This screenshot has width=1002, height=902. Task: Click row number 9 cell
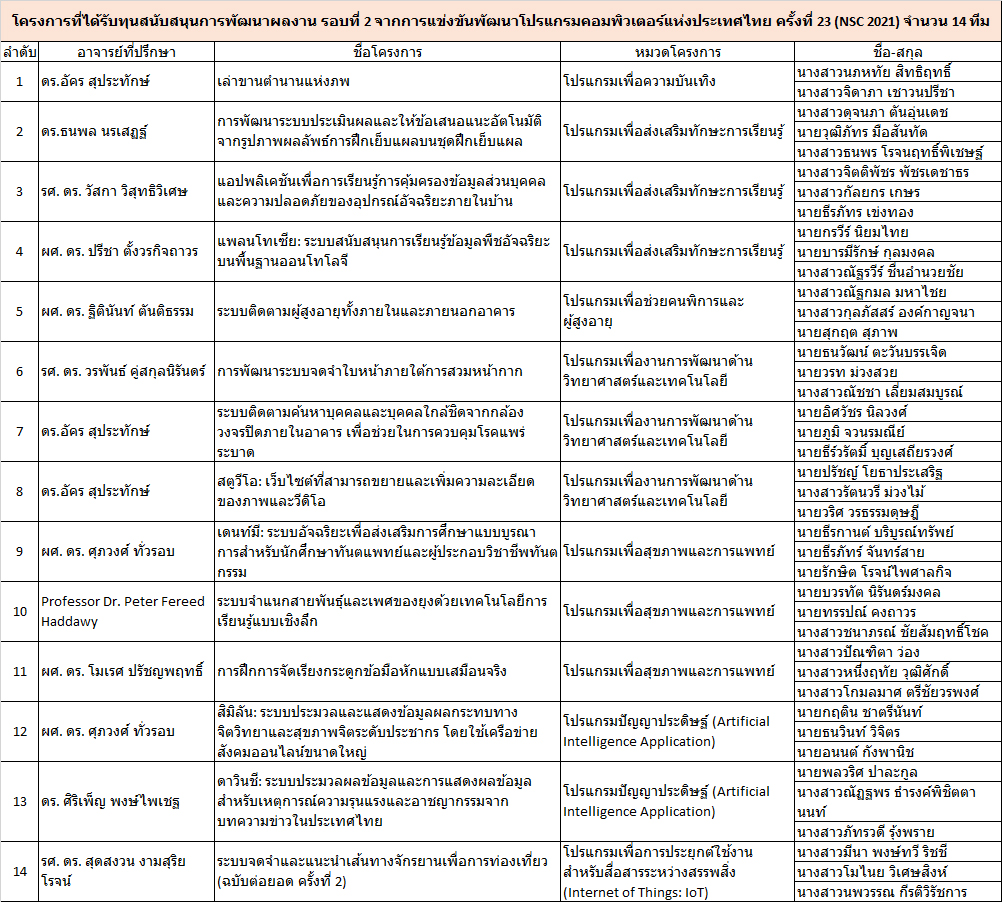point(18,551)
